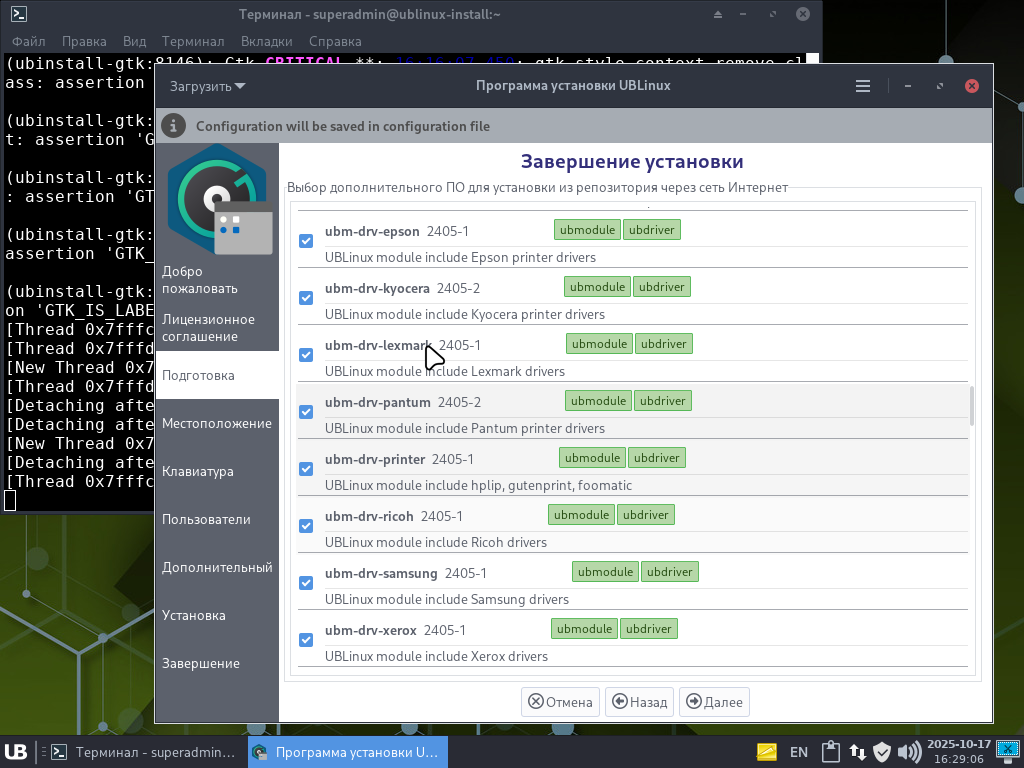Click the yellow notes tray icon
This screenshot has height=768, width=1024.
click(x=767, y=752)
